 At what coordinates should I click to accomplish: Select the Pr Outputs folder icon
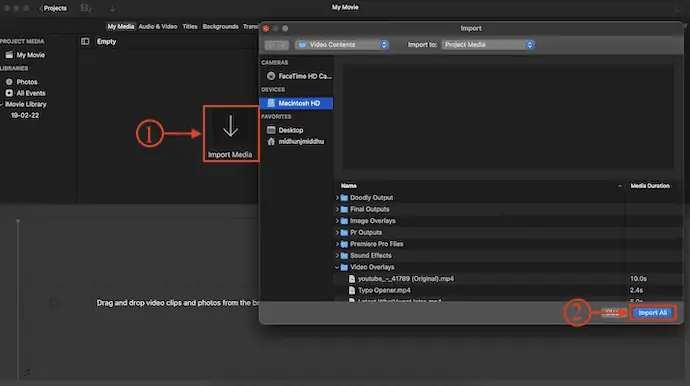(344, 232)
